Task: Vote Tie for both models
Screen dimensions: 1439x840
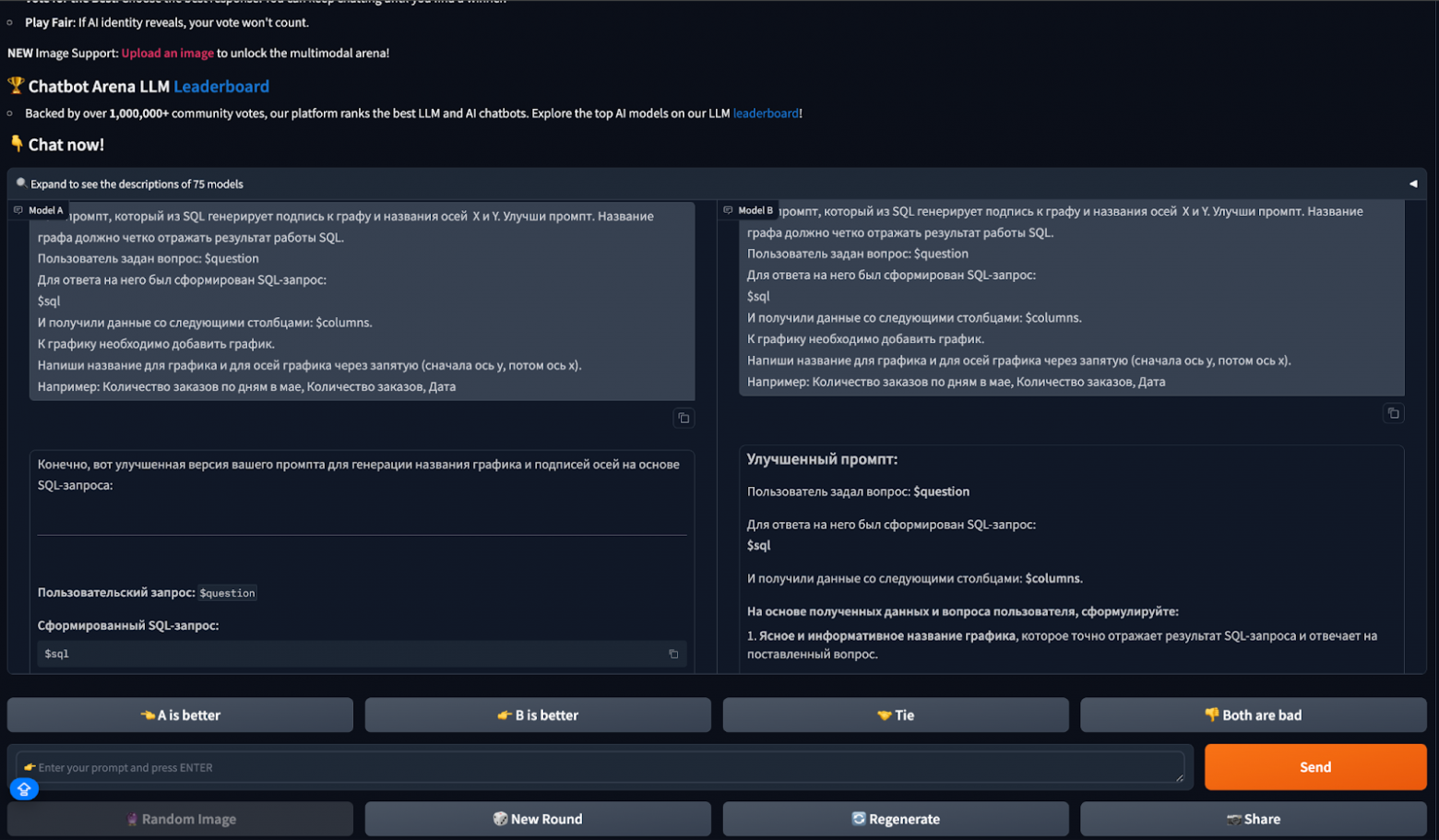Action: coord(896,716)
